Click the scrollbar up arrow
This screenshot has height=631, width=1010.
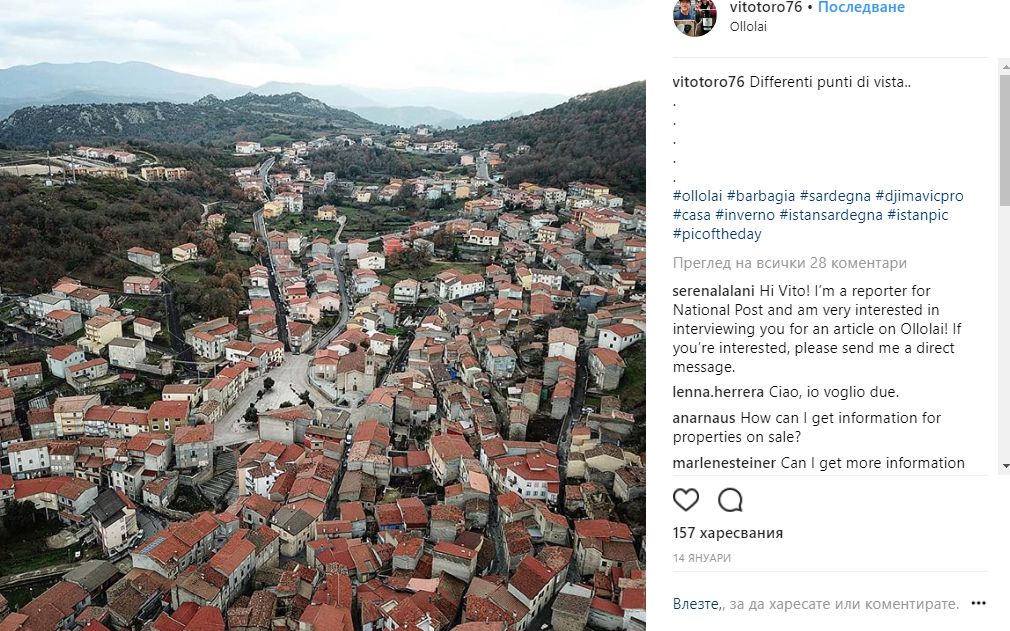[x=1005, y=66]
